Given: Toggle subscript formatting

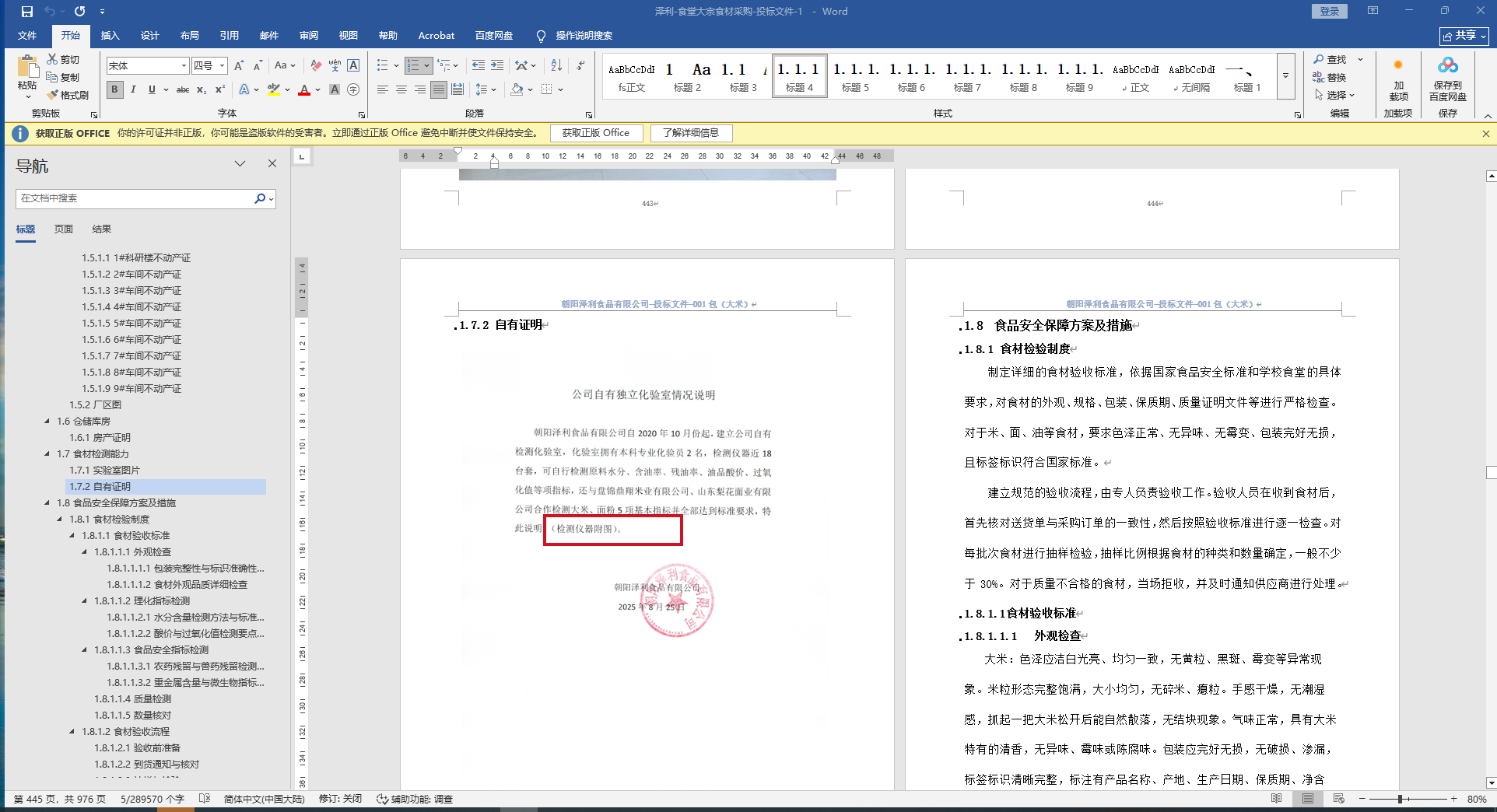Looking at the screenshot, I should tap(202, 89).
